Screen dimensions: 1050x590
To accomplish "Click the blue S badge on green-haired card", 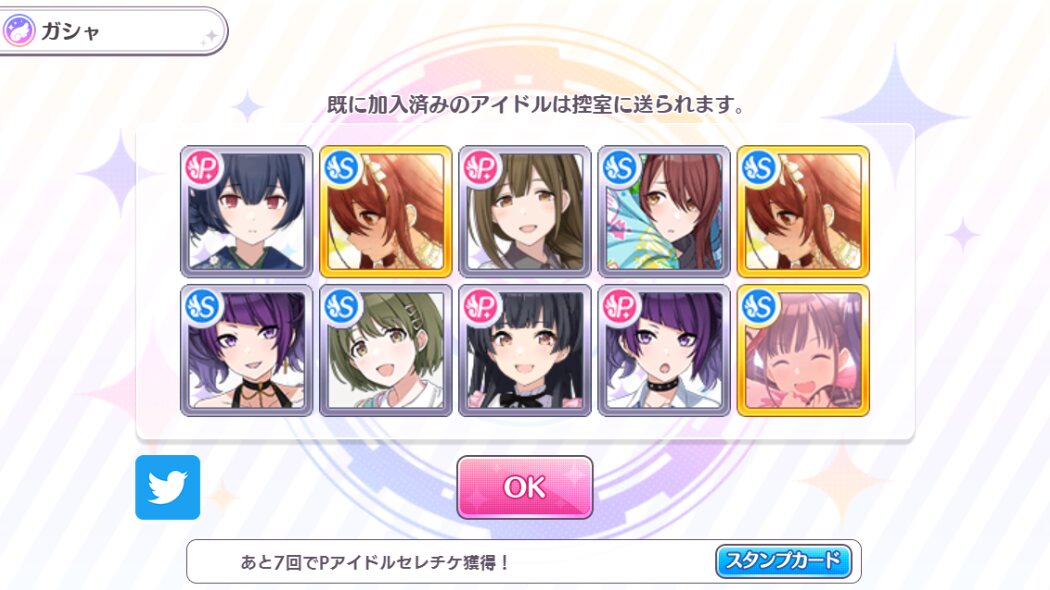I will point(342,307).
